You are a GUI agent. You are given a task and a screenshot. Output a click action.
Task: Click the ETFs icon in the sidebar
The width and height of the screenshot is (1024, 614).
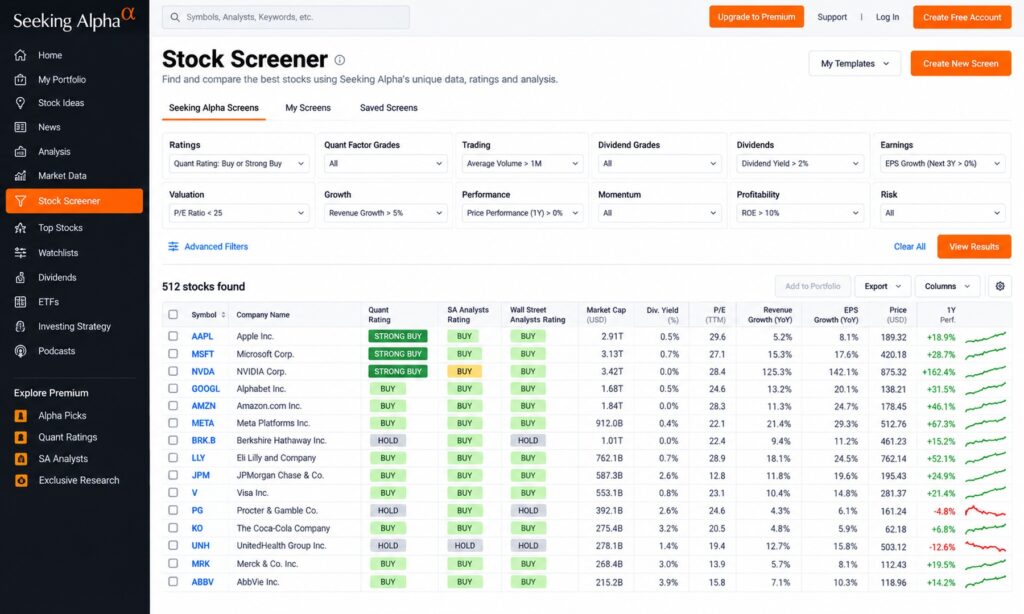pos(20,302)
